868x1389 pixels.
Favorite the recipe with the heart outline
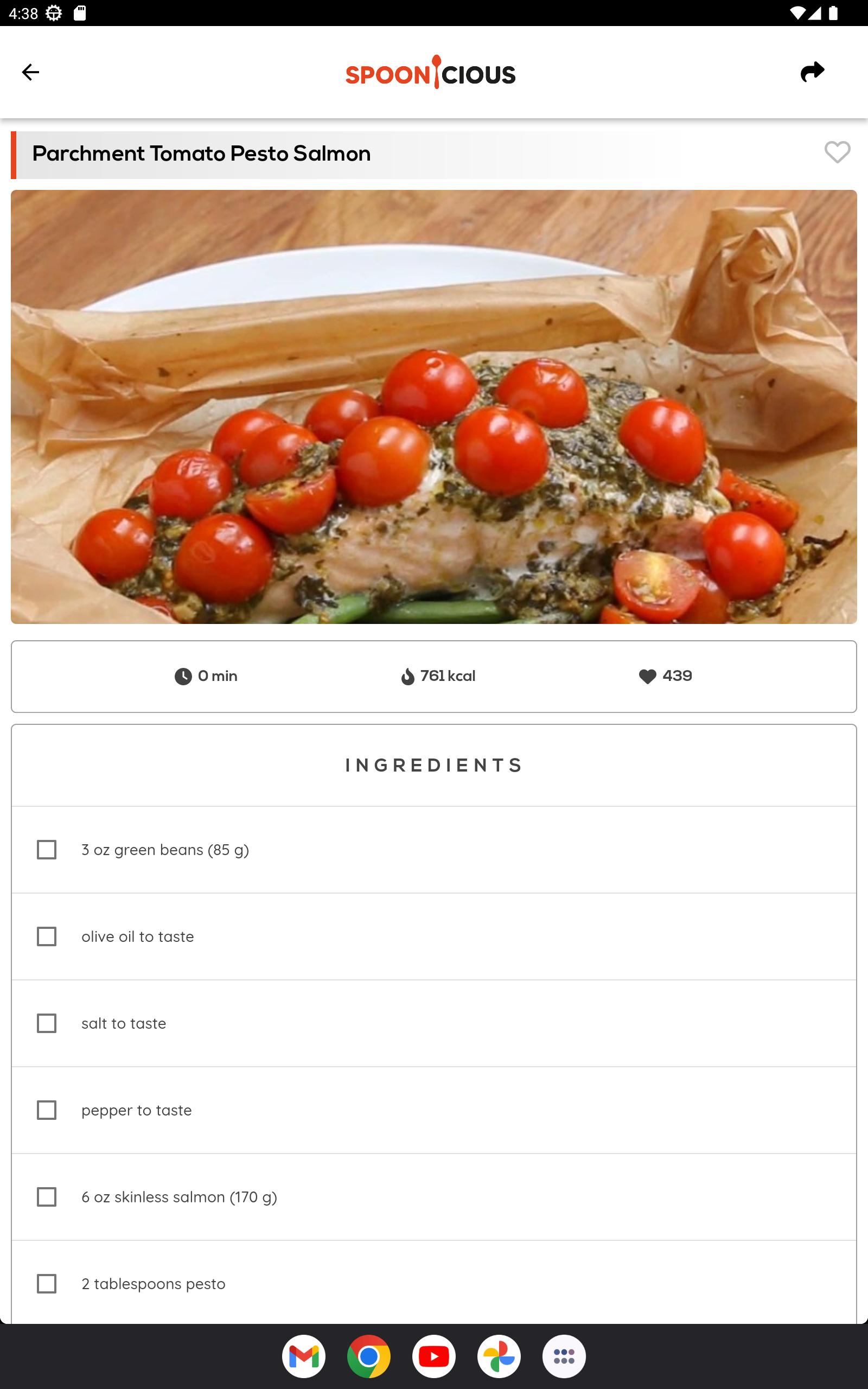pos(837,152)
